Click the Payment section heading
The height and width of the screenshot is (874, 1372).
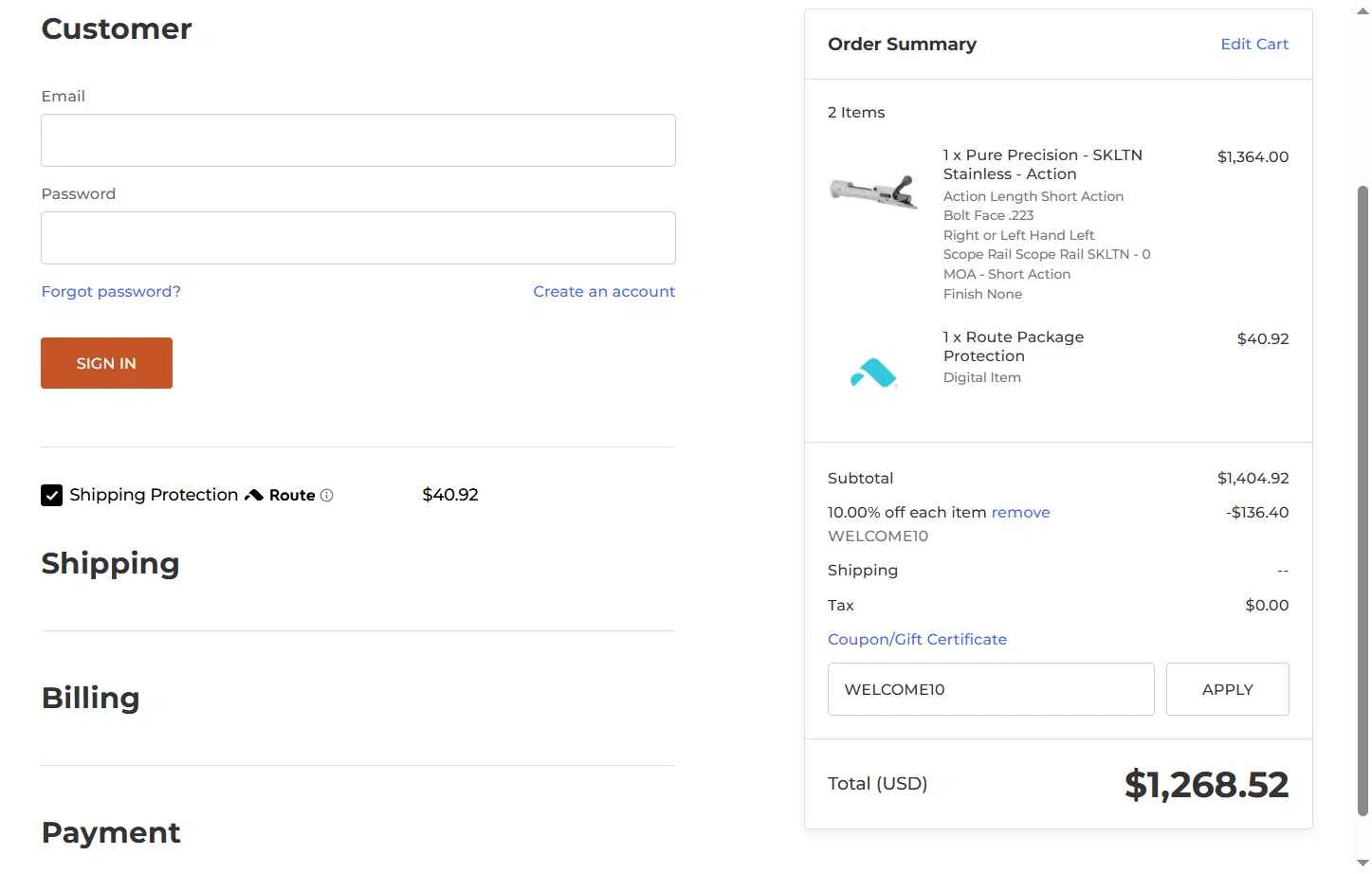point(111,833)
